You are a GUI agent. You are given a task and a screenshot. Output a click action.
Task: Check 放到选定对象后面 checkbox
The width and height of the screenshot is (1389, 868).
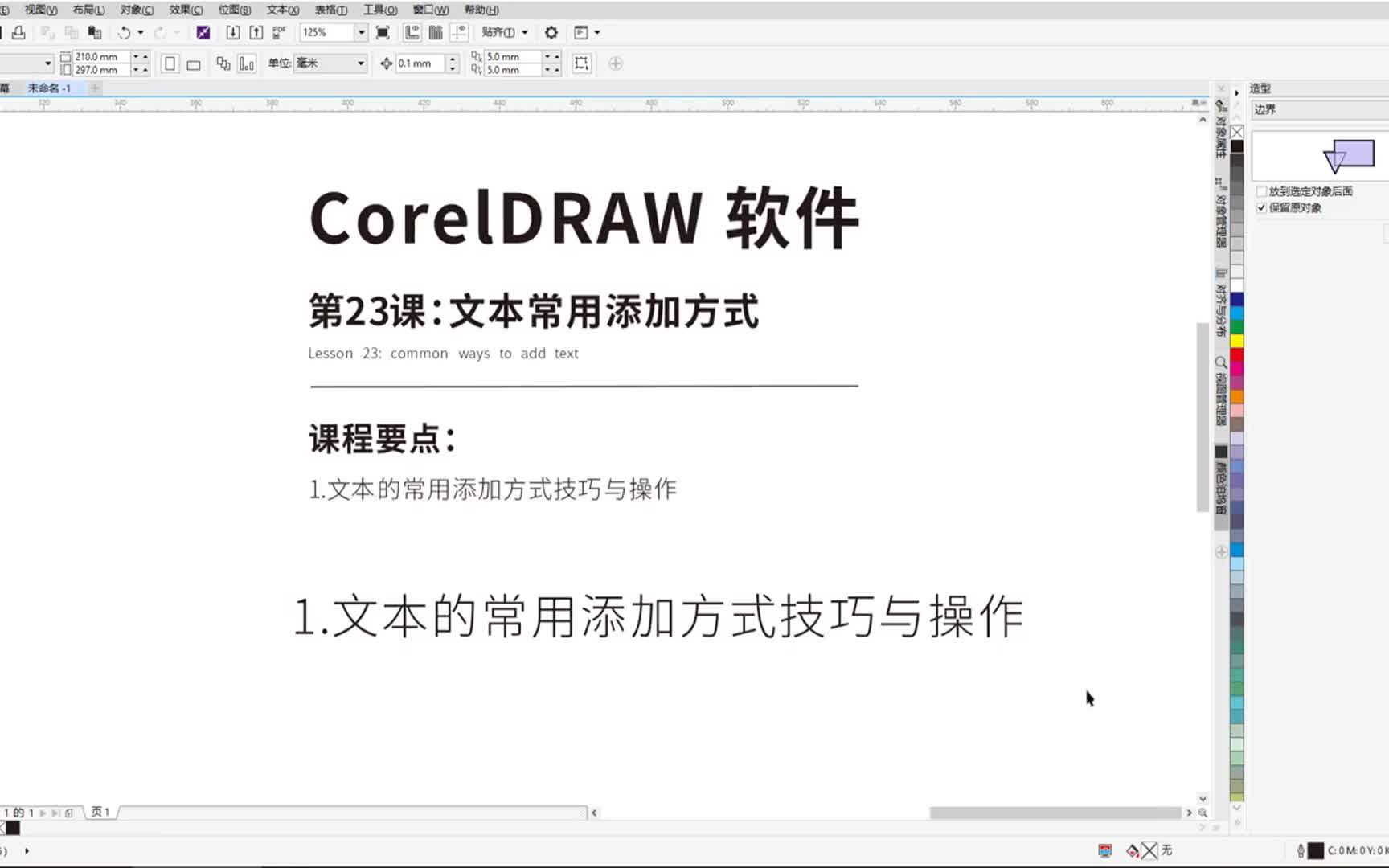click(1261, 191)
